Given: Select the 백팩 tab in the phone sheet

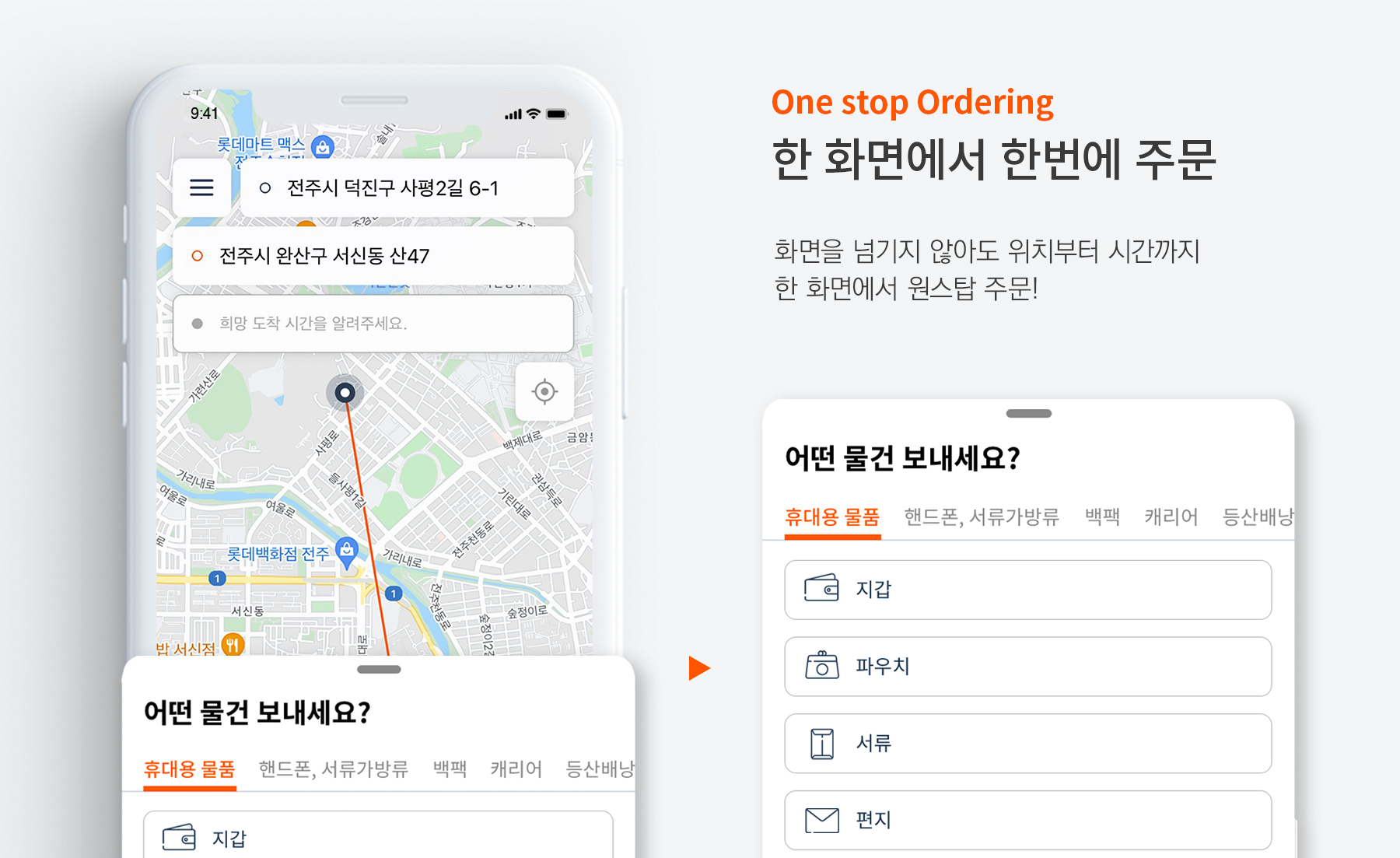Looking at the screenshot, I should click(450, 769).
